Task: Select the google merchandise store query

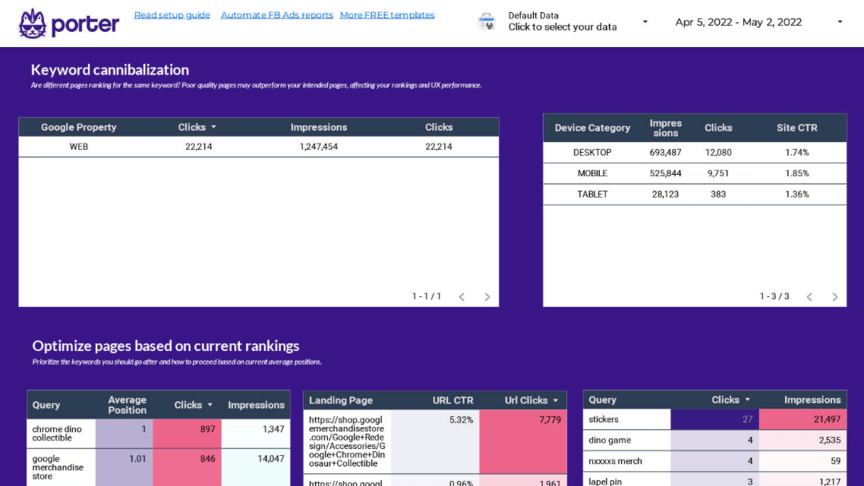Action: click(57, 467)
